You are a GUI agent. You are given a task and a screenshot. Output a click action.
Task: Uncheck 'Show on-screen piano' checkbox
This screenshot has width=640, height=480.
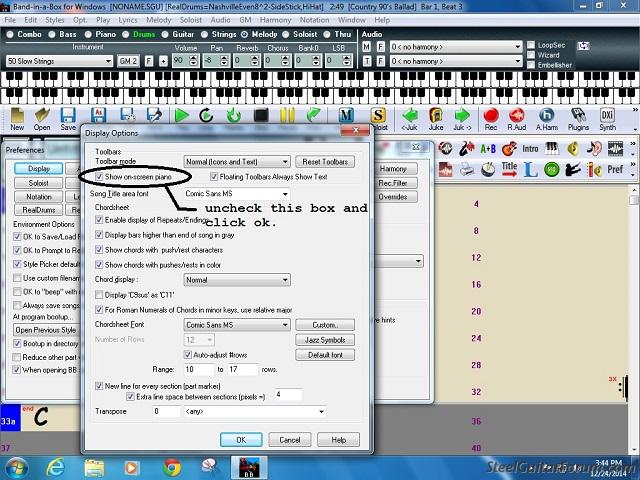coord(99,177)
